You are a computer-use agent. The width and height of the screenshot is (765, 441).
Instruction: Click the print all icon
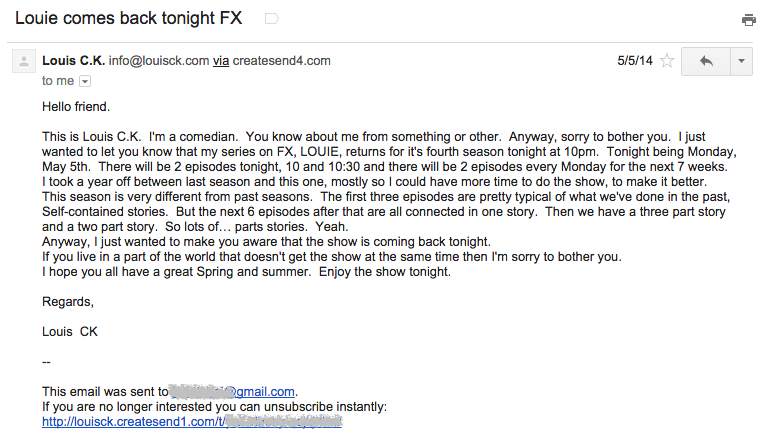[x=748, y=20]
